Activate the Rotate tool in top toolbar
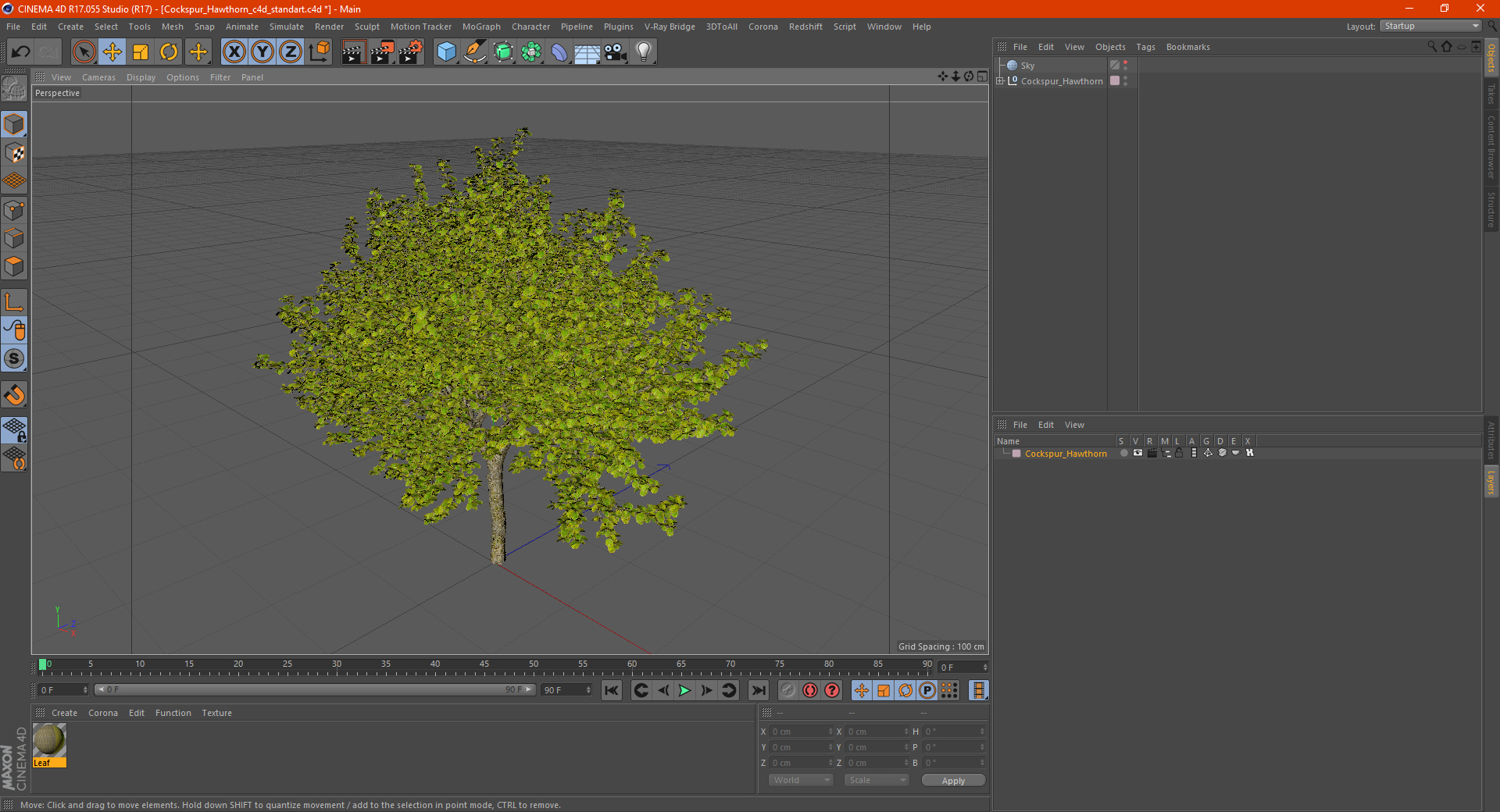 pyautogui.click(x=169, y=52)
